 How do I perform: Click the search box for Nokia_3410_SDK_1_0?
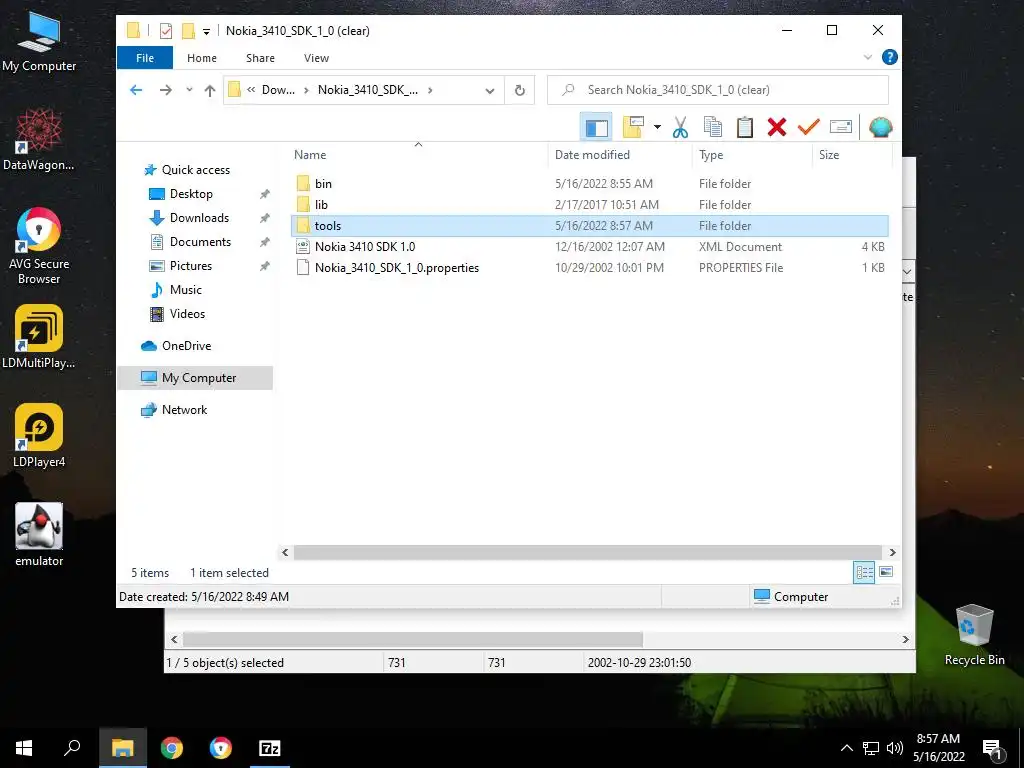[x=718, y=90]
